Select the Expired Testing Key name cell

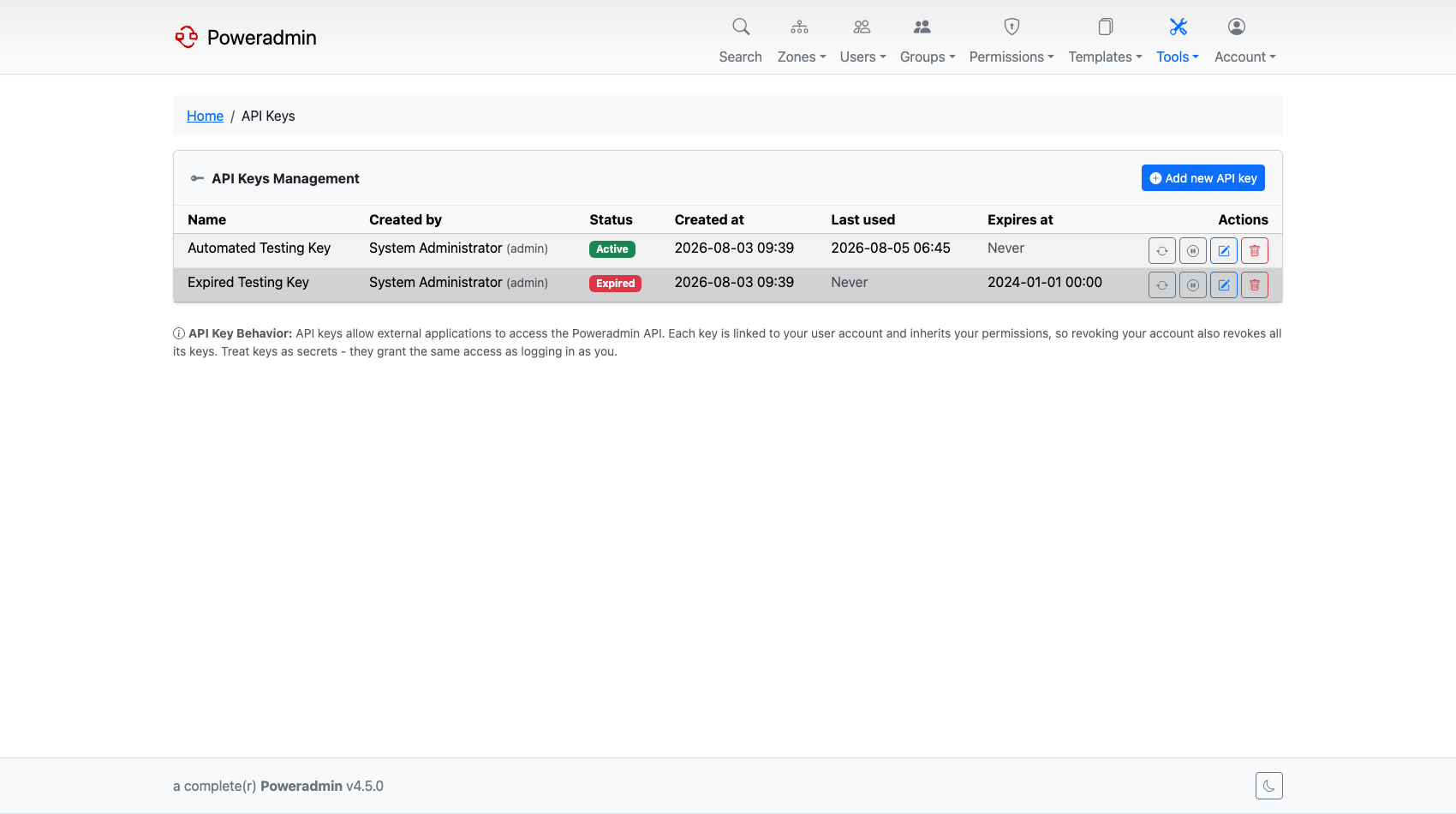(x=248, y=282)
